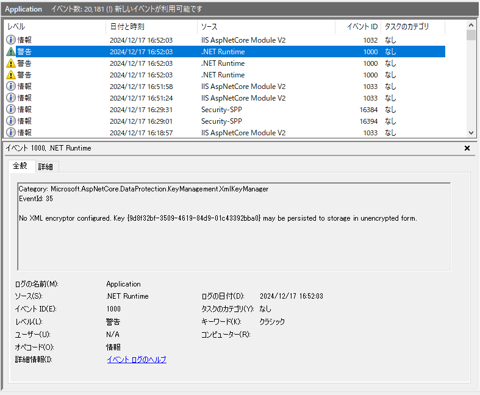
Task: Close the event 1000 details pane
Action: point(467,148)
